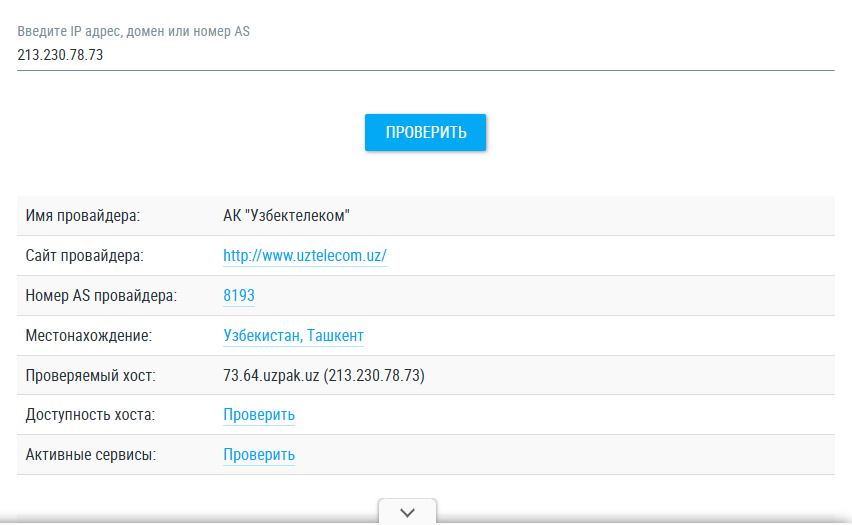Screen dimensions: 852x525
Task: Click Проверить link for Активные сервисы
Action: coord(259,455)
